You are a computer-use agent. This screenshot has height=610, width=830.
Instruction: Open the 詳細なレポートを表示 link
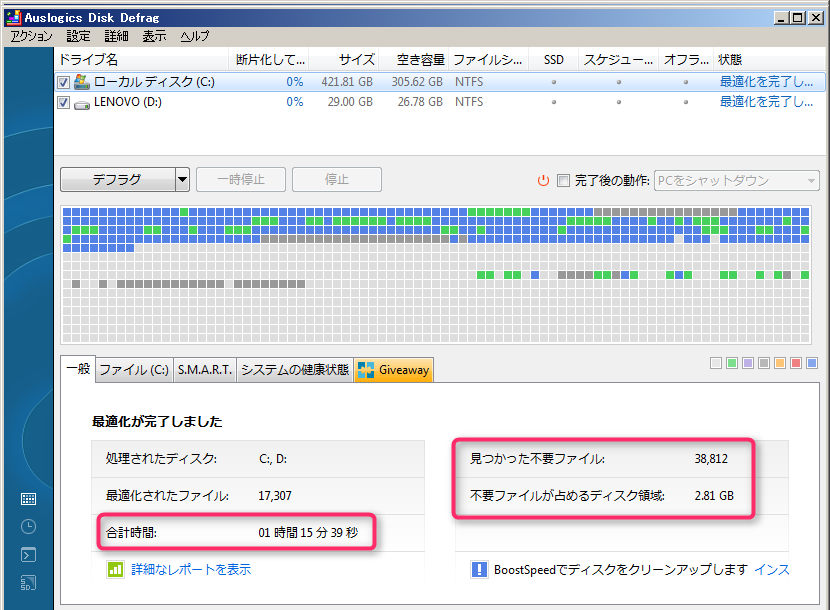[x=191, y=570]
